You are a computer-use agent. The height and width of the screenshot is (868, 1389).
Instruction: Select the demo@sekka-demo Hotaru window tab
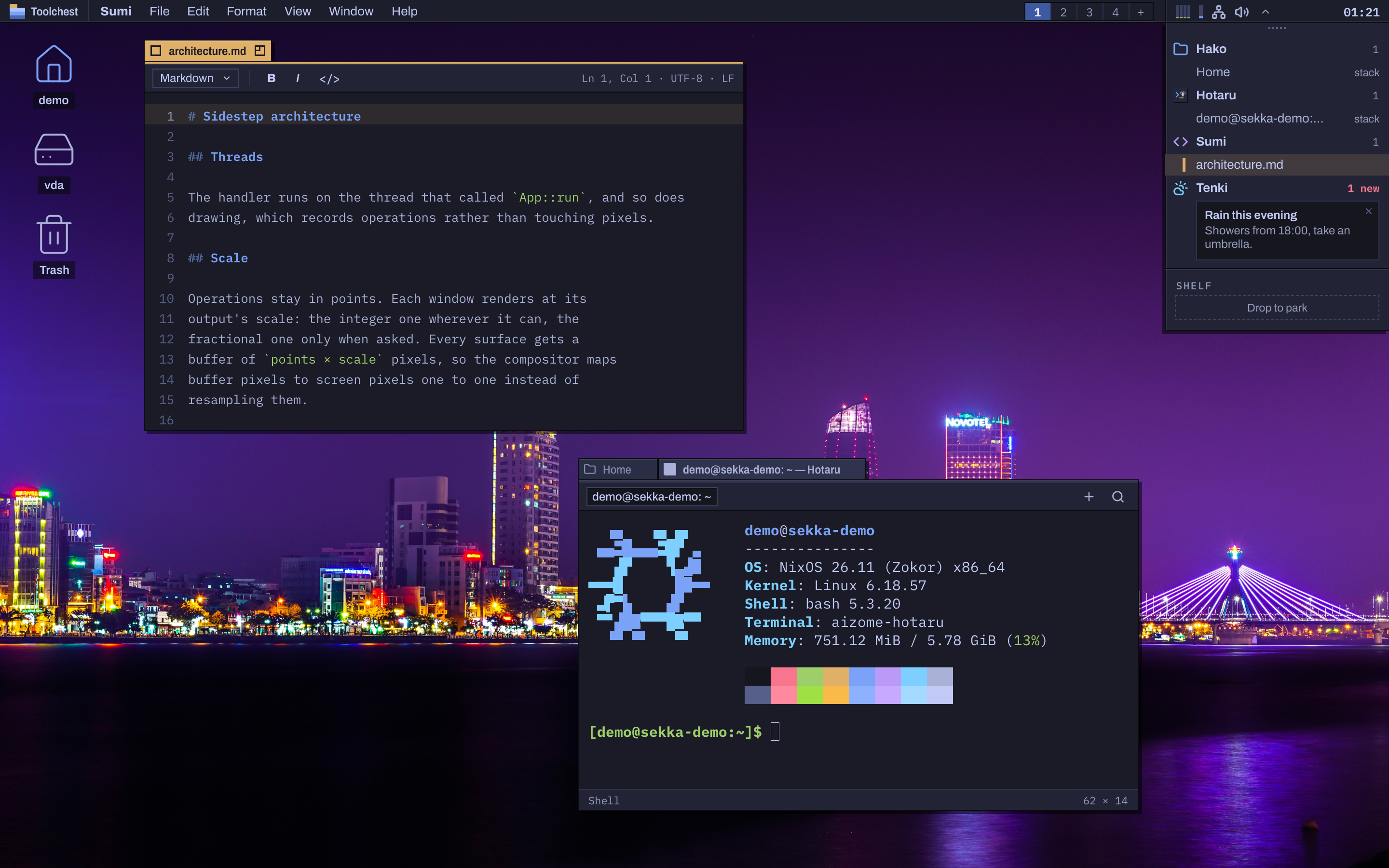click(761, 470)
